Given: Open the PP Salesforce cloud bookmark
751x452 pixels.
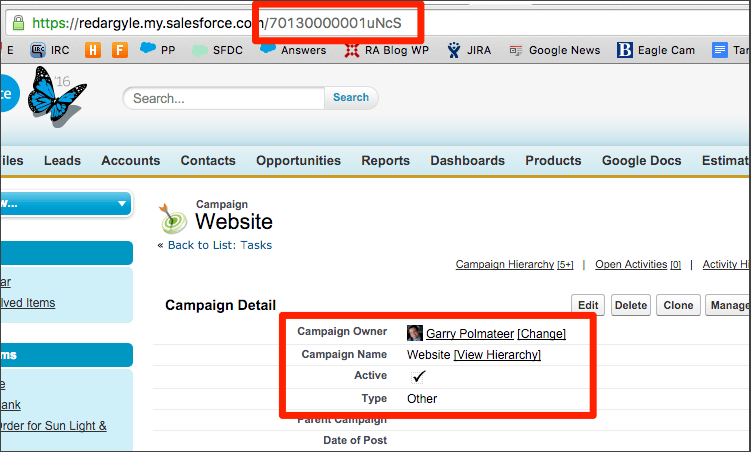Looking at the screenshot, I should pyautogui.click(x=158, y=49).
